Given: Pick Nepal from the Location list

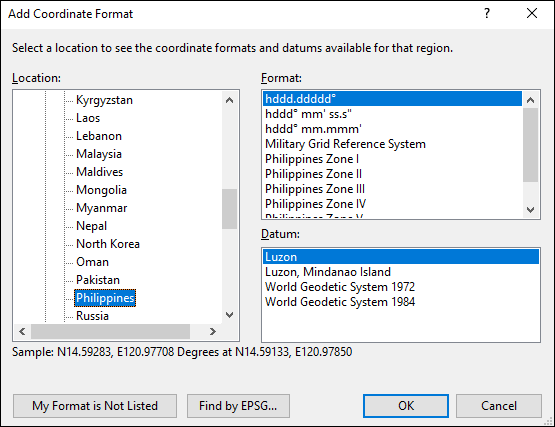Looking at the screenshot, I should point(91,226).
